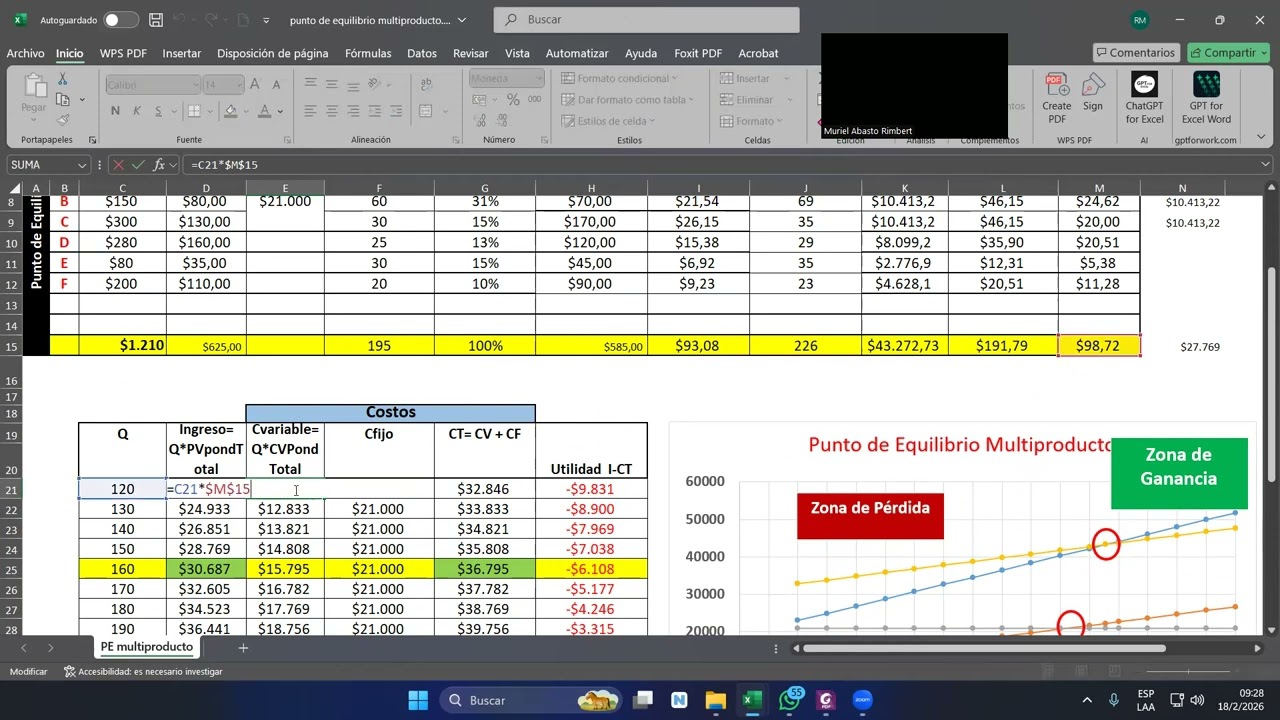Open the Formato cells menu

pyautogui.click(x=752, y=121)
